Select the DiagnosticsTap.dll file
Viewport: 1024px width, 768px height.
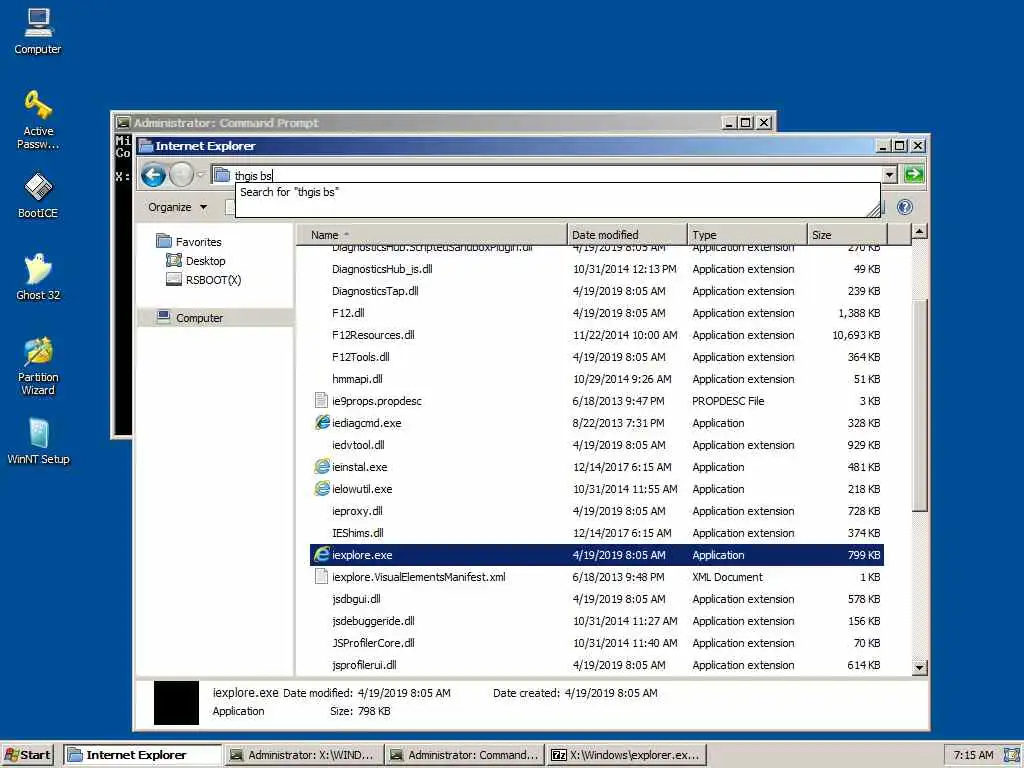click(x=375, y=291)
